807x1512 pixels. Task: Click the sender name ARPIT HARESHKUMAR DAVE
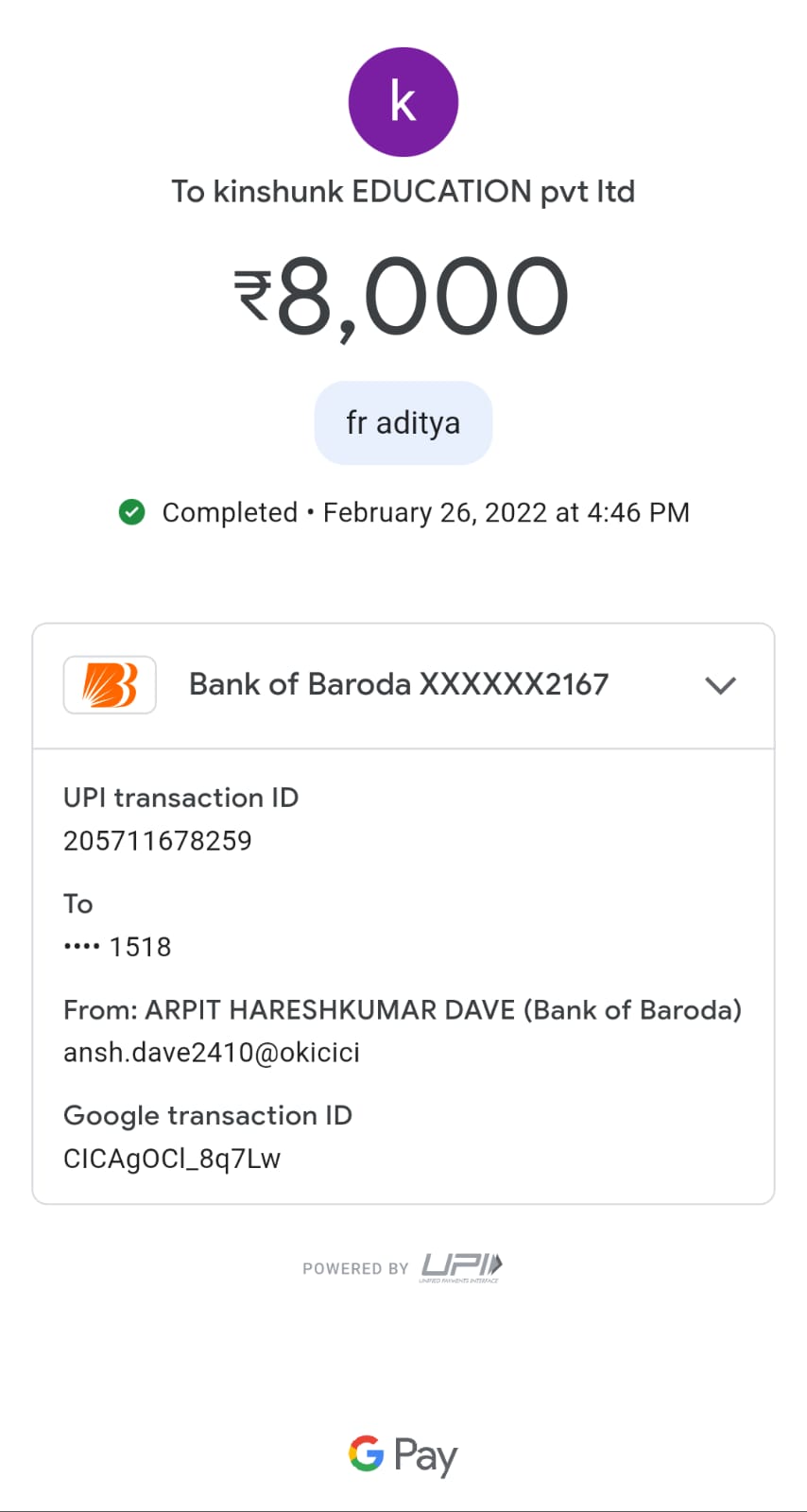point(330,1010)
